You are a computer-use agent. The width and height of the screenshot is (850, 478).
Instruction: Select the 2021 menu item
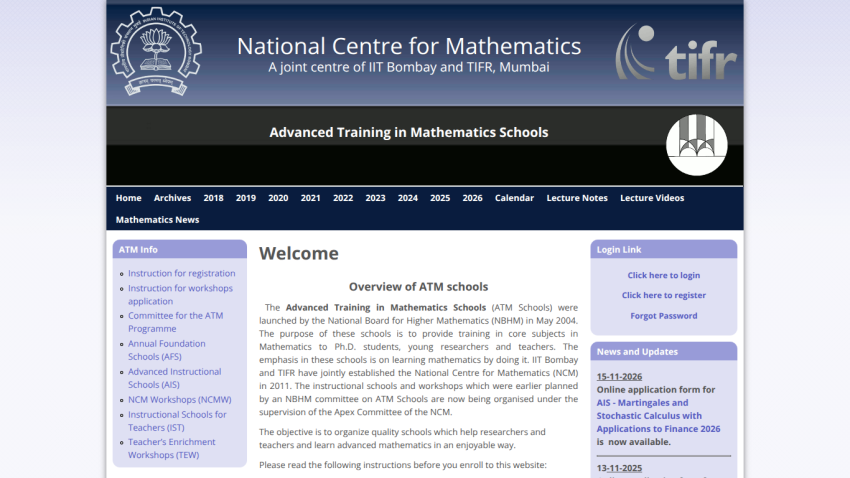[311, 198]
